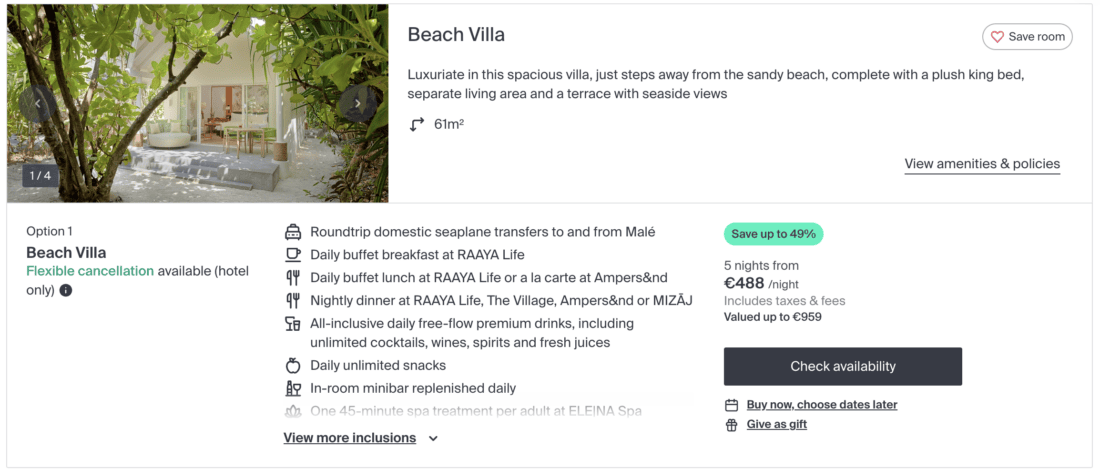Open View amenities & policies
1100x469 pixels.
click(982, 164)
